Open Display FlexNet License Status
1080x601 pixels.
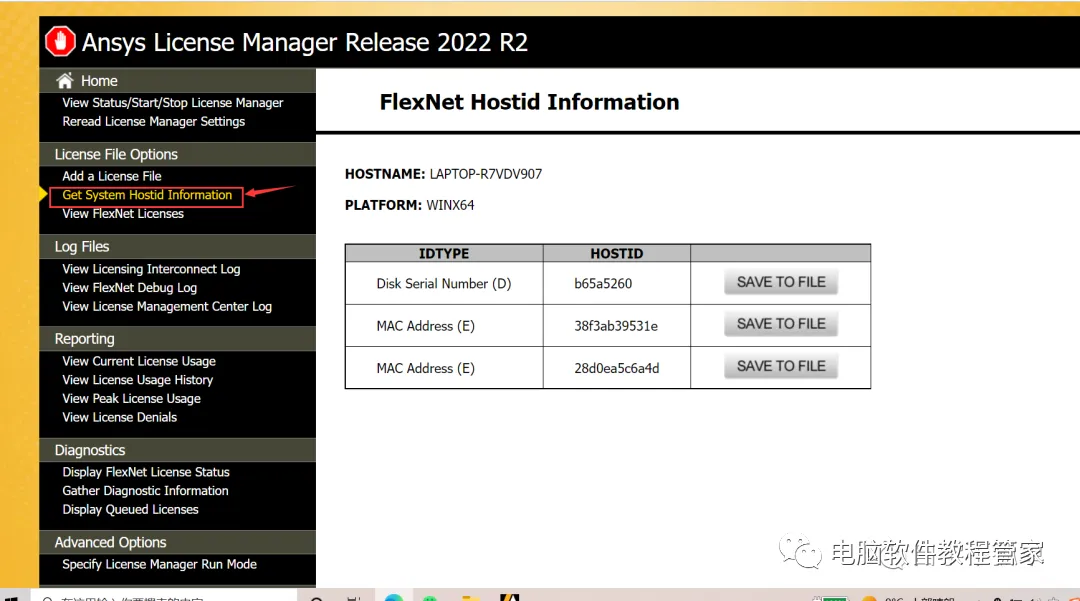point(145,472)
